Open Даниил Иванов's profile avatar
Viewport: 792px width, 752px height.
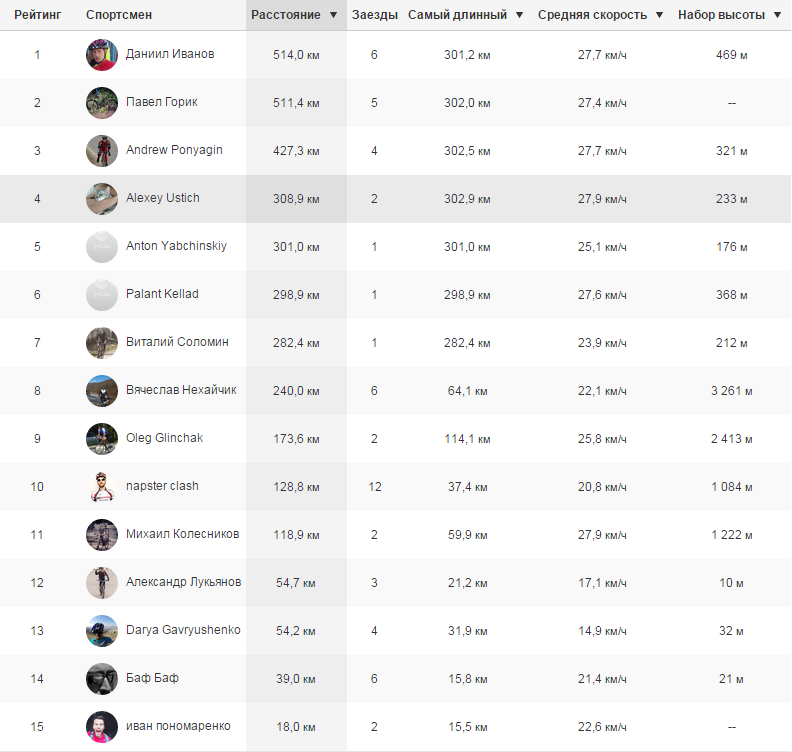(x=102, y=55)
